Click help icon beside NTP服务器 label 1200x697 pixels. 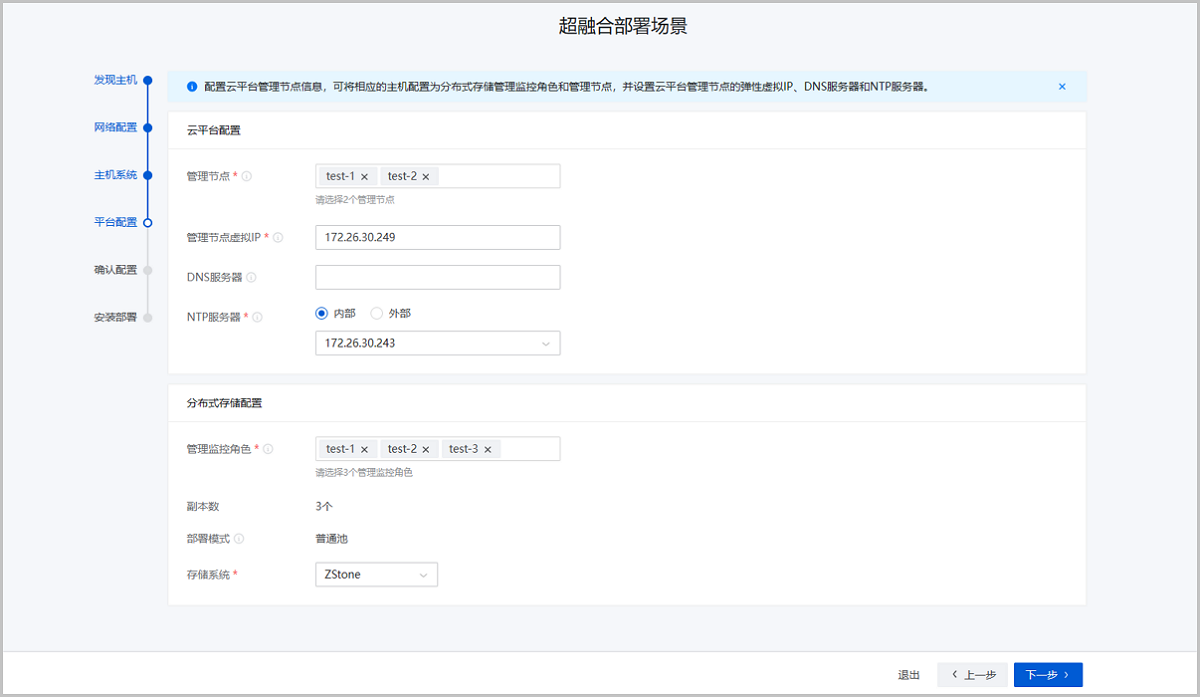(257, 317)
